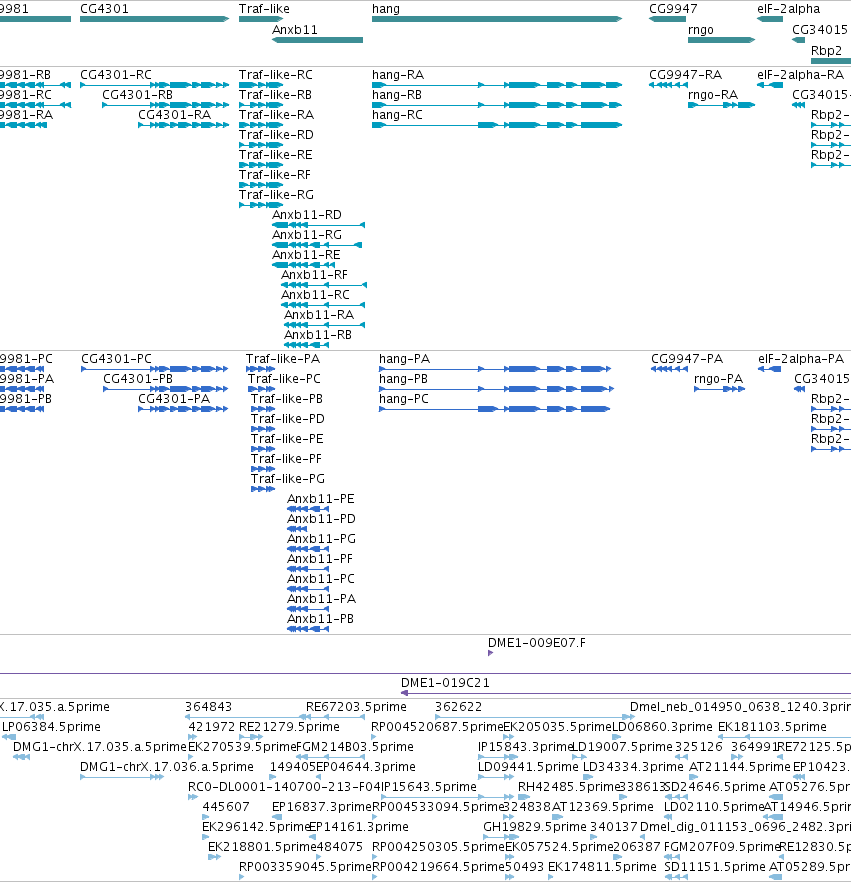This screenshot has height=882, width=851.
Task: Open the CG4301-PC protein label
Action: coord(116,359)
